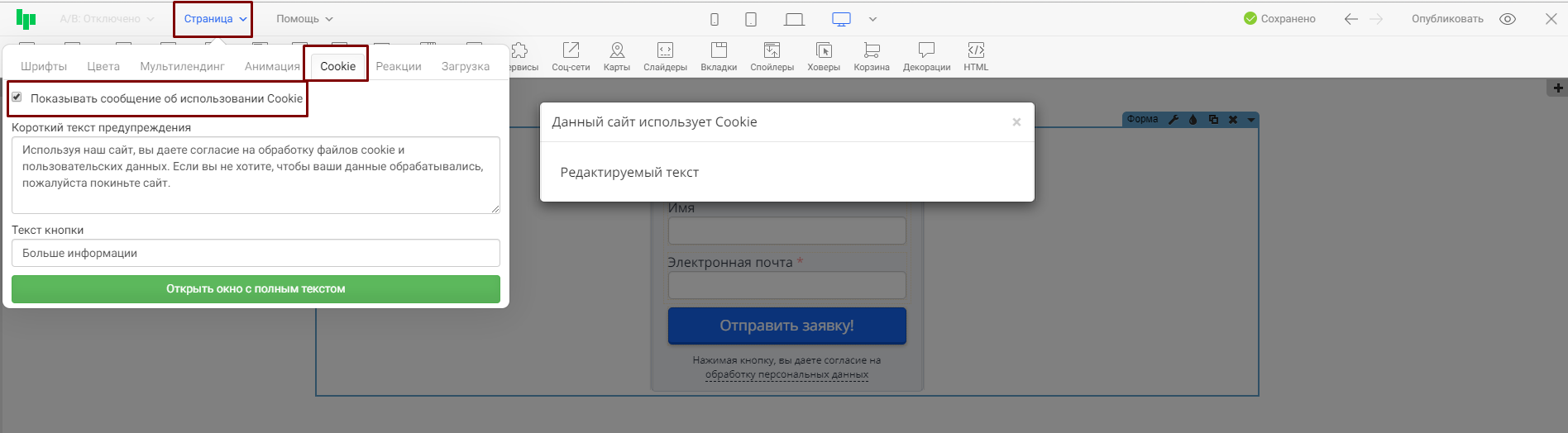Expand the Форма block dropdown arrow
The height and width of the screenshot is (433, 1568).
tap(1251, 120)
